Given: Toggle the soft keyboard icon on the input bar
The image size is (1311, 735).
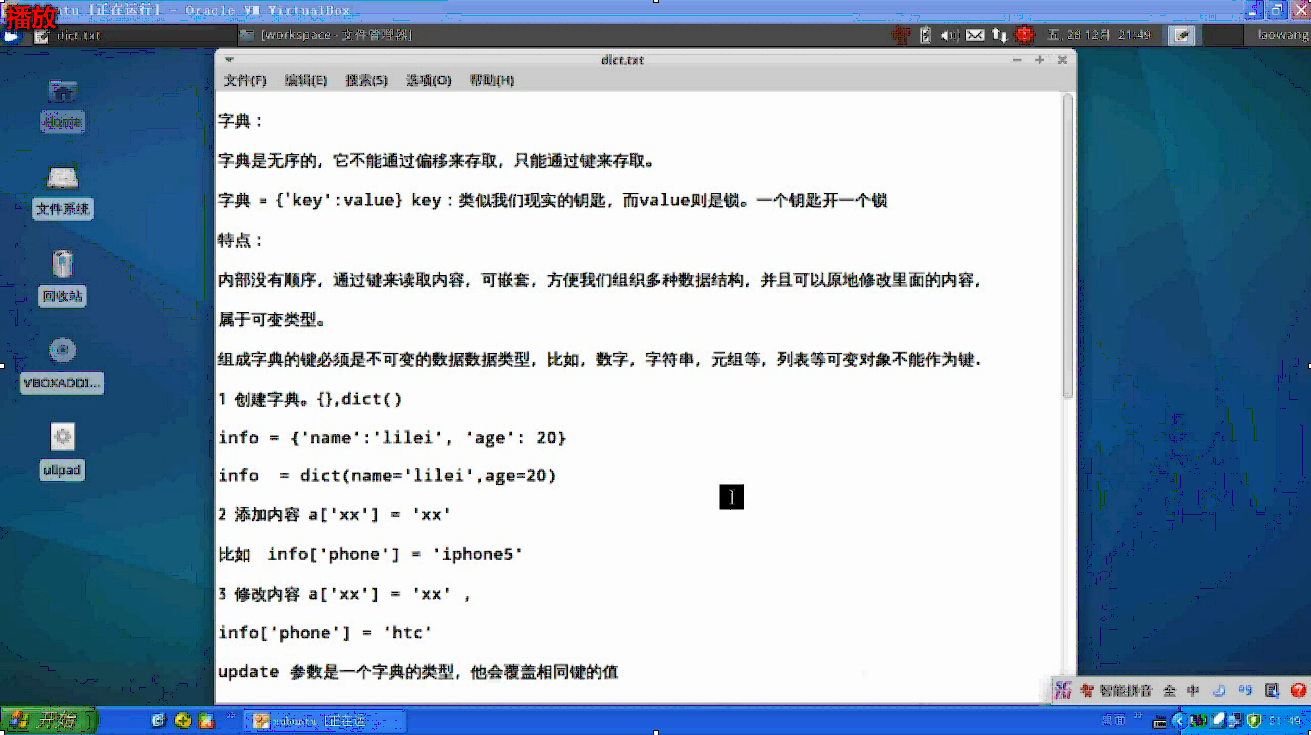Looking at the screenshot, I should click(1272, 690).
